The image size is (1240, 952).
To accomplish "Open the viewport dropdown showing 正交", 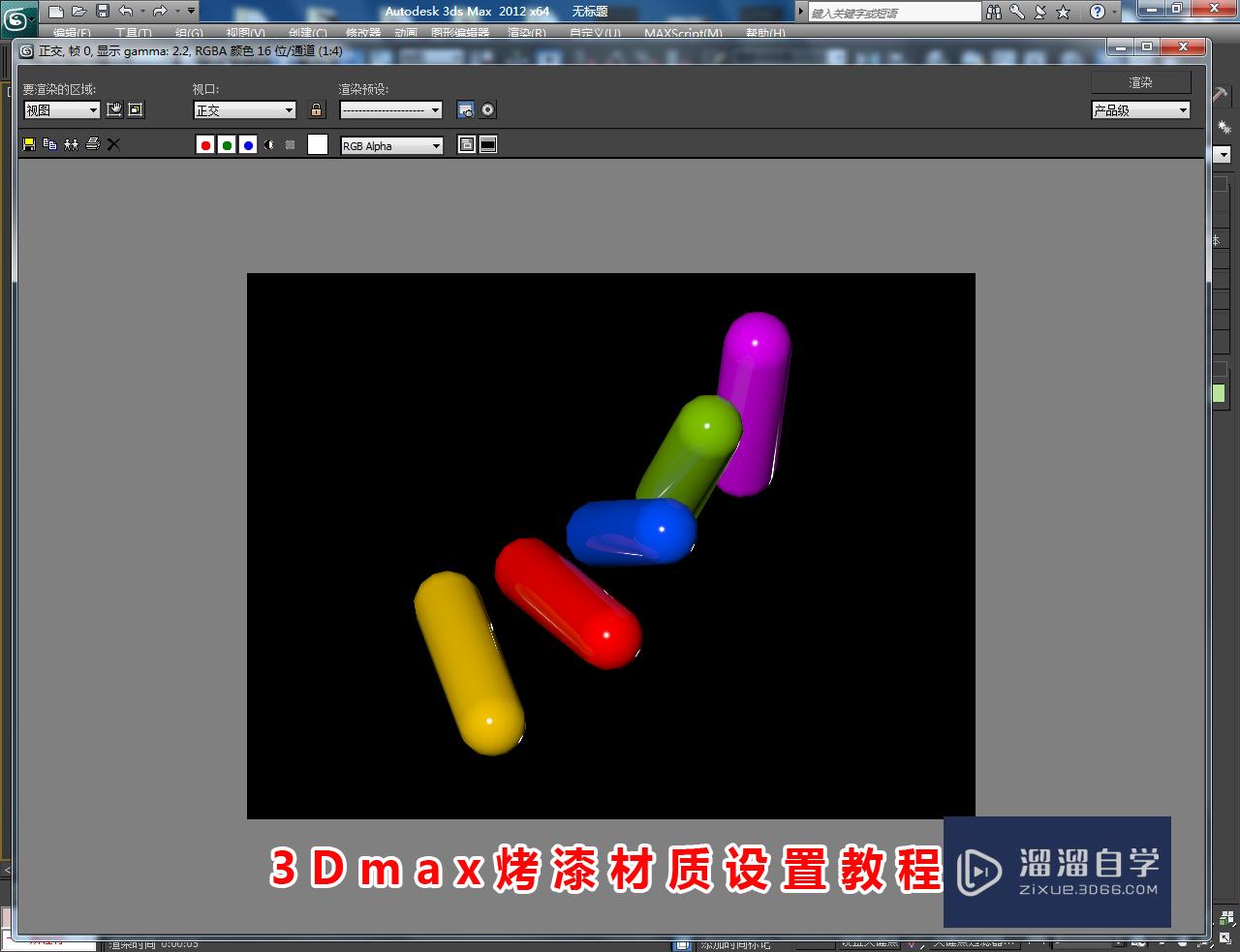I will tap(244, 110).
